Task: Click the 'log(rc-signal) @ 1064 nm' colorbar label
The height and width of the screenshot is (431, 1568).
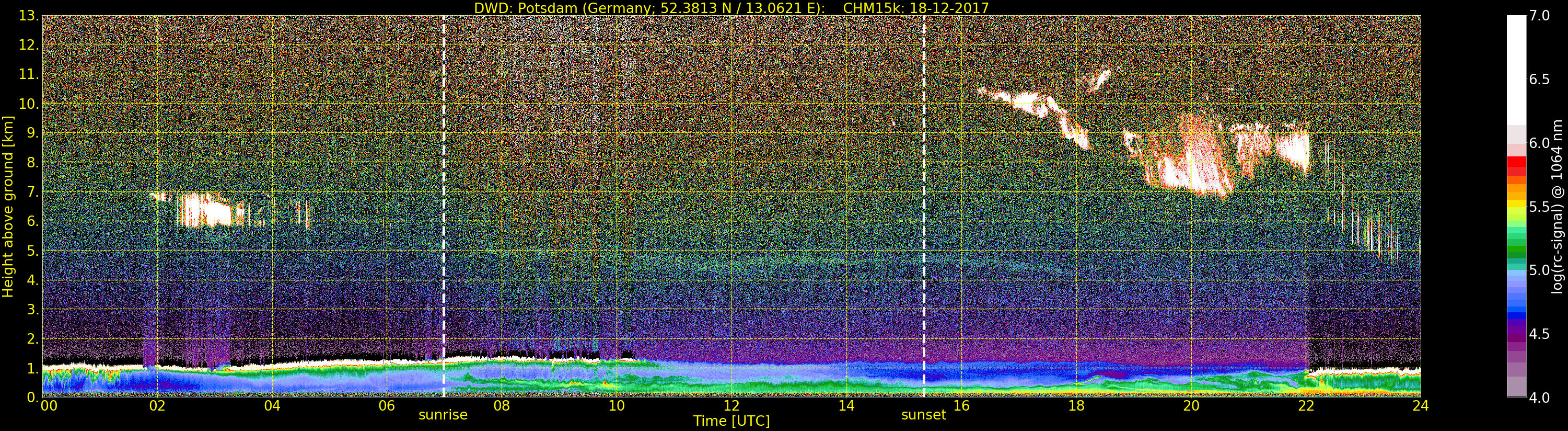Action: tap(1558, 207)
